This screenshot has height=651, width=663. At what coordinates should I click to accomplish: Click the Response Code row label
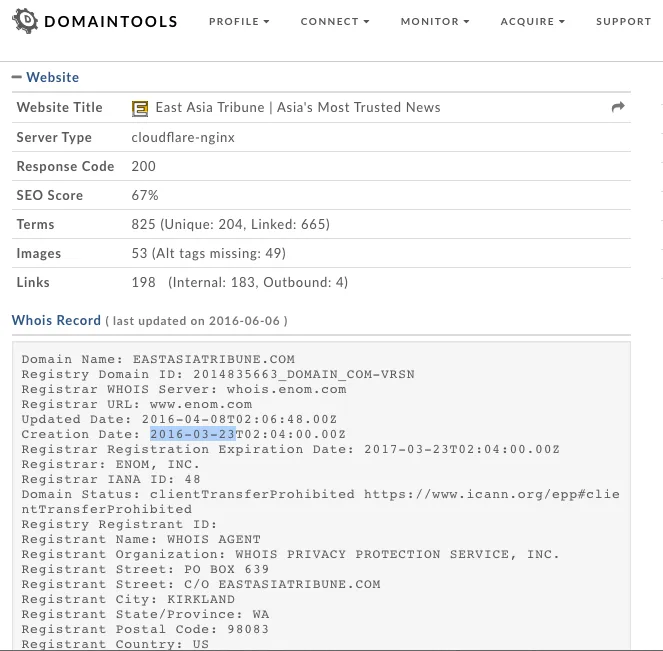pos(65,166)
